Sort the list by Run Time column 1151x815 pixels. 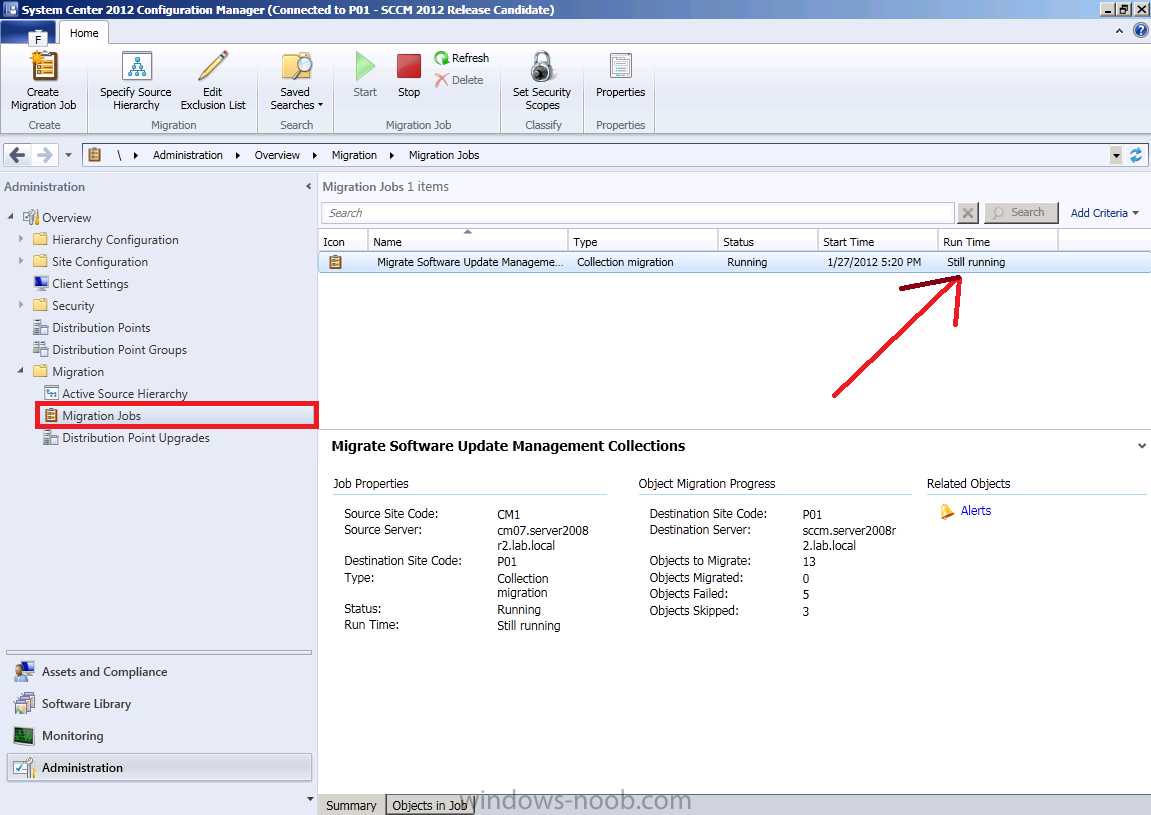click(x=998, y=242)
